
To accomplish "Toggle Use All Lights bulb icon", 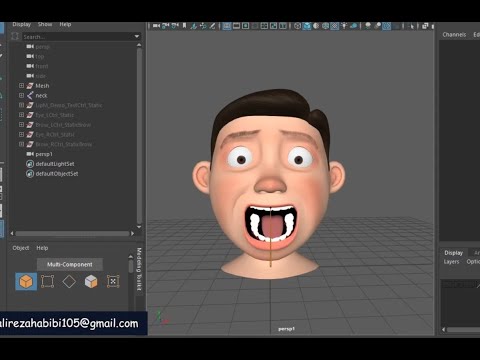I will [x=344, y=26].
